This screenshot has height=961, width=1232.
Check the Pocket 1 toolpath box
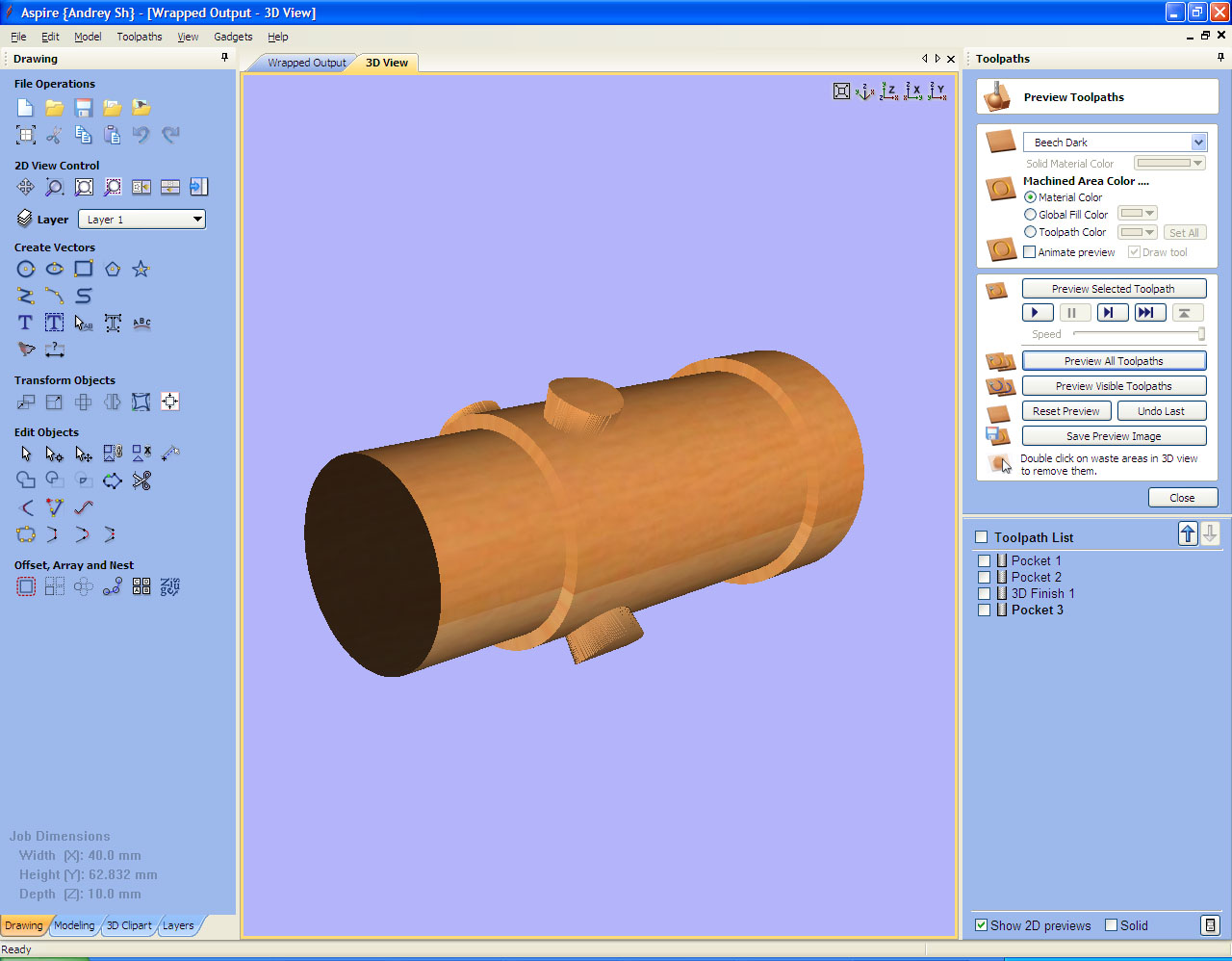984,560
